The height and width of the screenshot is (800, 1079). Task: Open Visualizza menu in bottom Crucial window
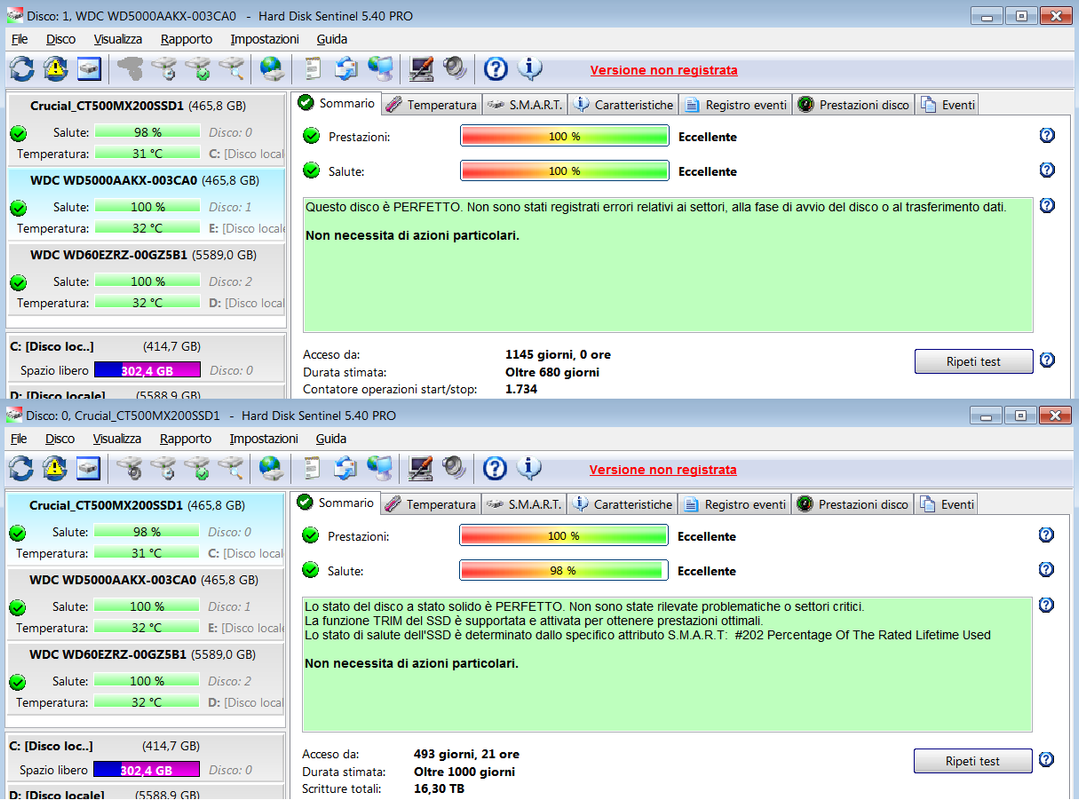[117, 439]
